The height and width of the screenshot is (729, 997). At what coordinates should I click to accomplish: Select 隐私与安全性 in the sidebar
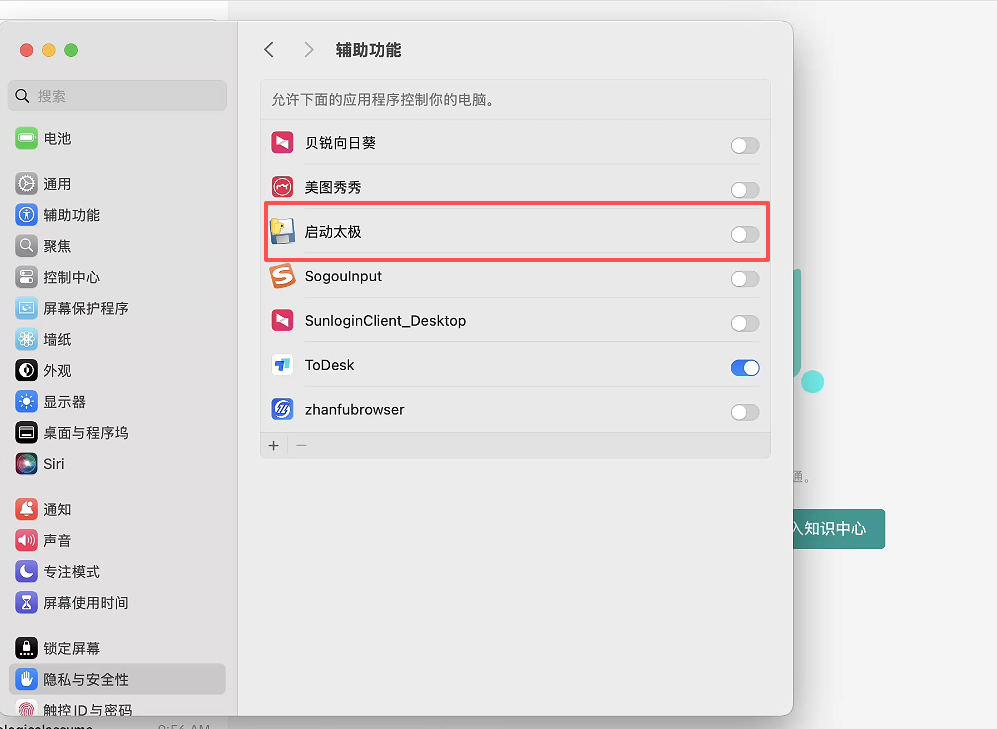[86, 680]
